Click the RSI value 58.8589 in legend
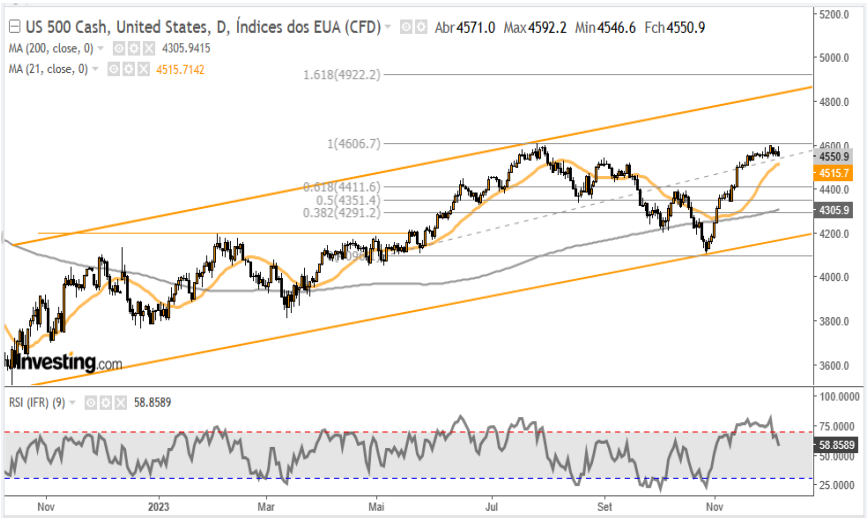 click(153, 403)
